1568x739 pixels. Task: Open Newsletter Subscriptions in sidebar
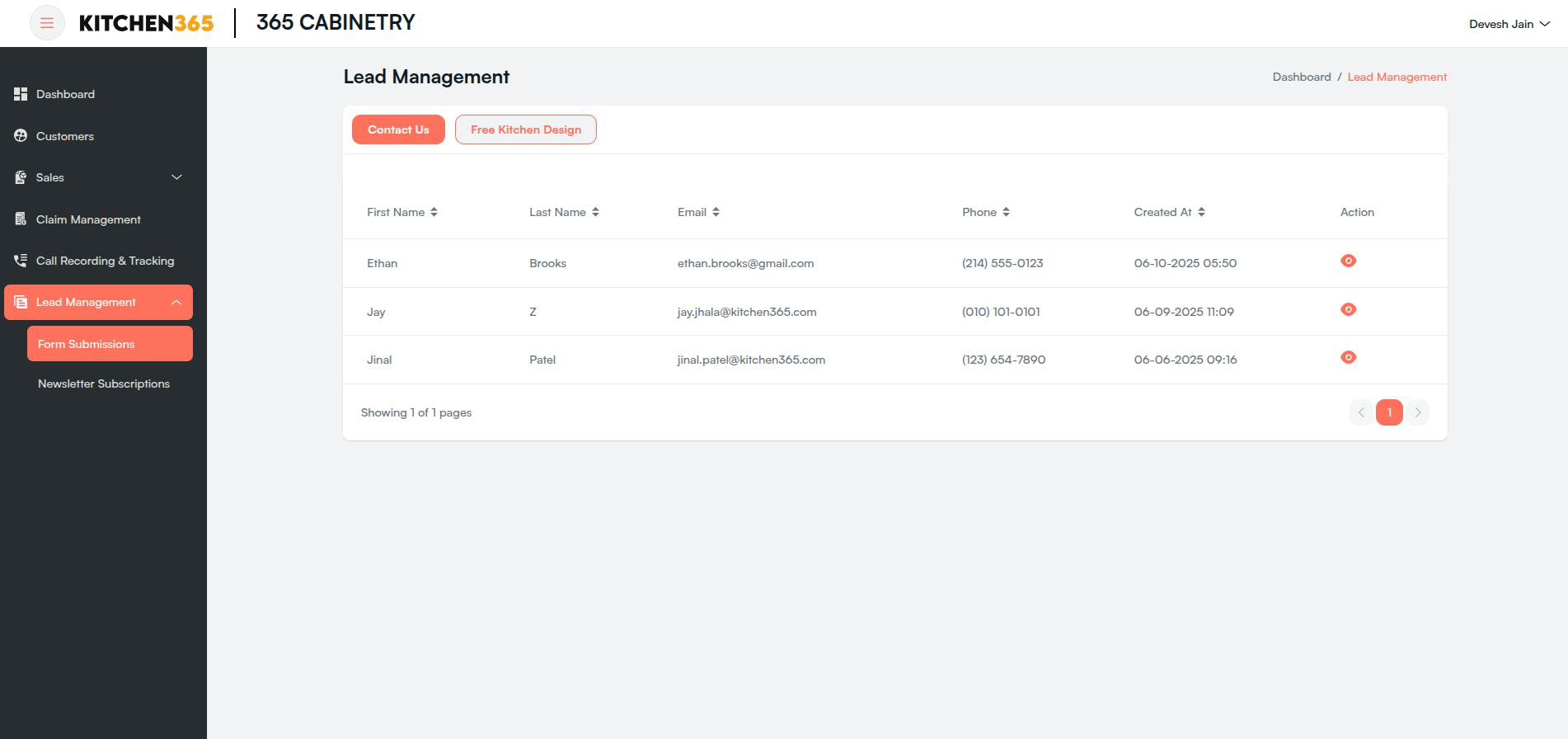(104, 384)
